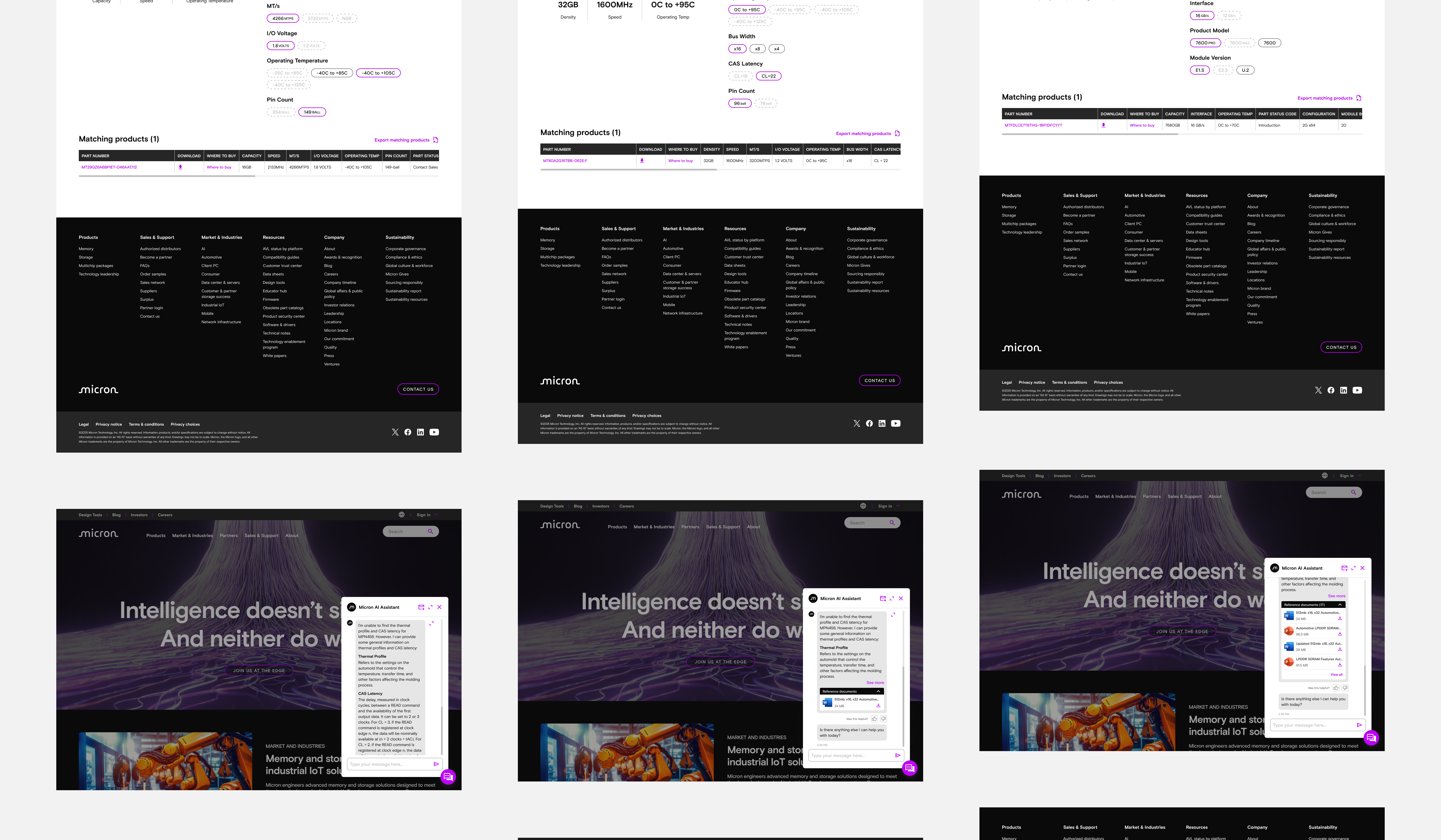The image size is (1441, 840).
Task: Click message input in chat showing CAS Latency heading
Action: click(389, 764)
